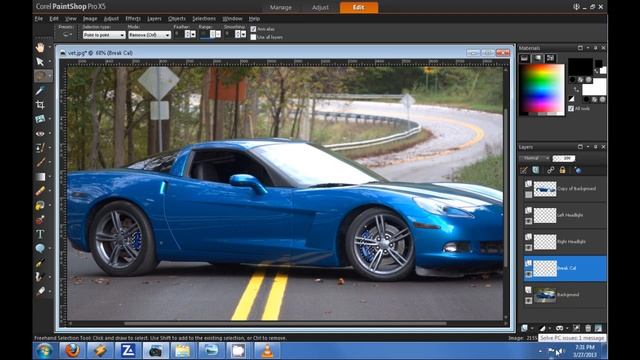
Task: Pick a color from the rainbow color picker
Action: tap(541, 89)
